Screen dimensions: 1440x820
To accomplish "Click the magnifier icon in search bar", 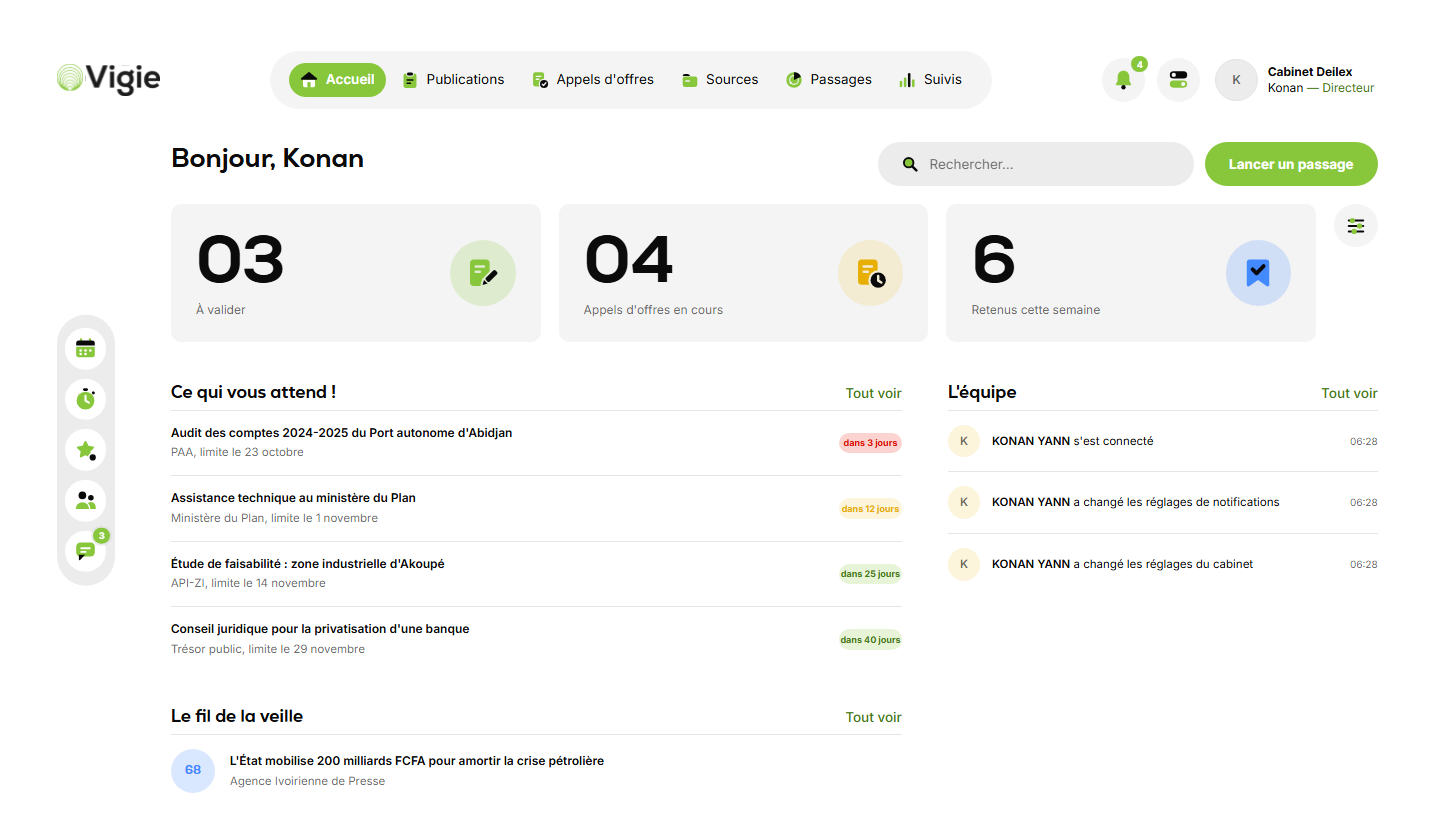I will tap(910, 164).
